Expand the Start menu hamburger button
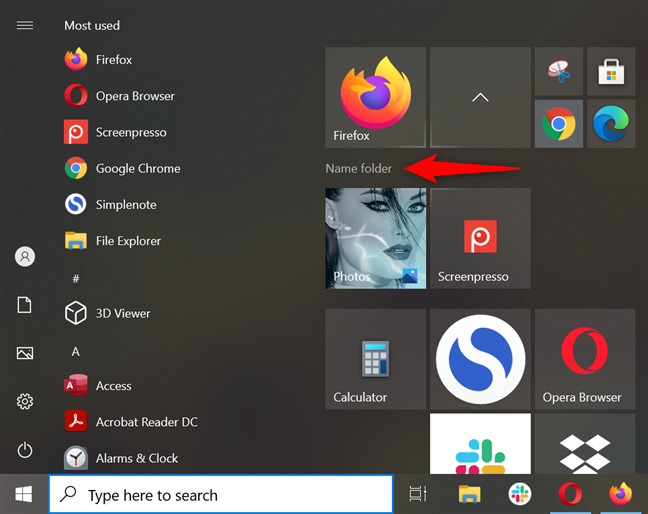 pyautogui.click(x=25, y=25)
